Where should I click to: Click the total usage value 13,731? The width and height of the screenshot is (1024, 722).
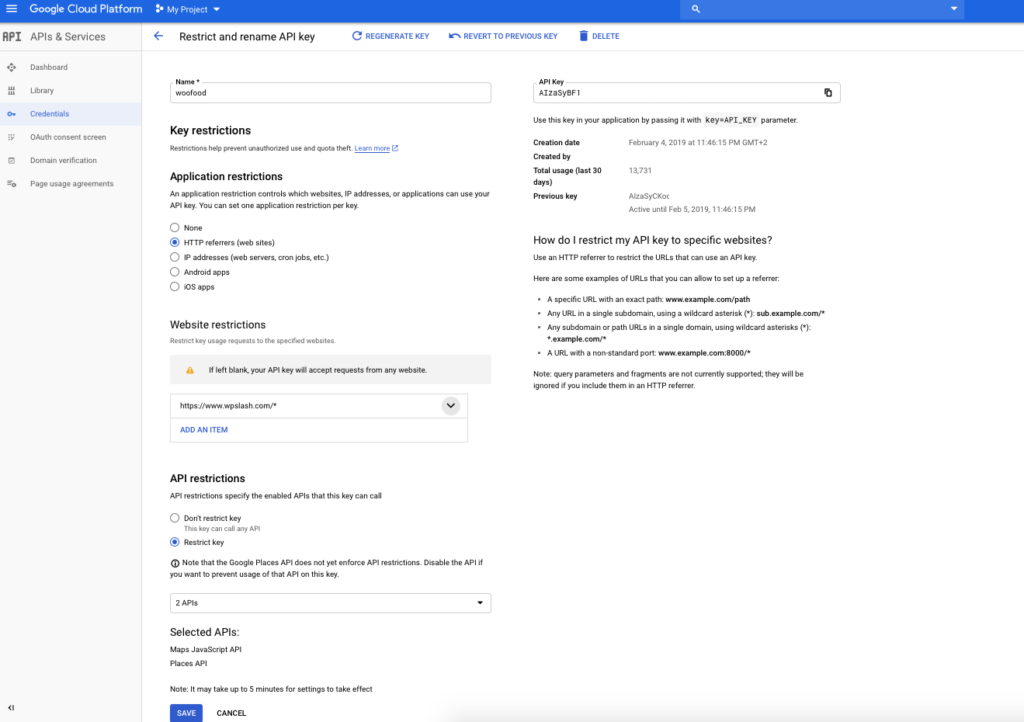640,170
